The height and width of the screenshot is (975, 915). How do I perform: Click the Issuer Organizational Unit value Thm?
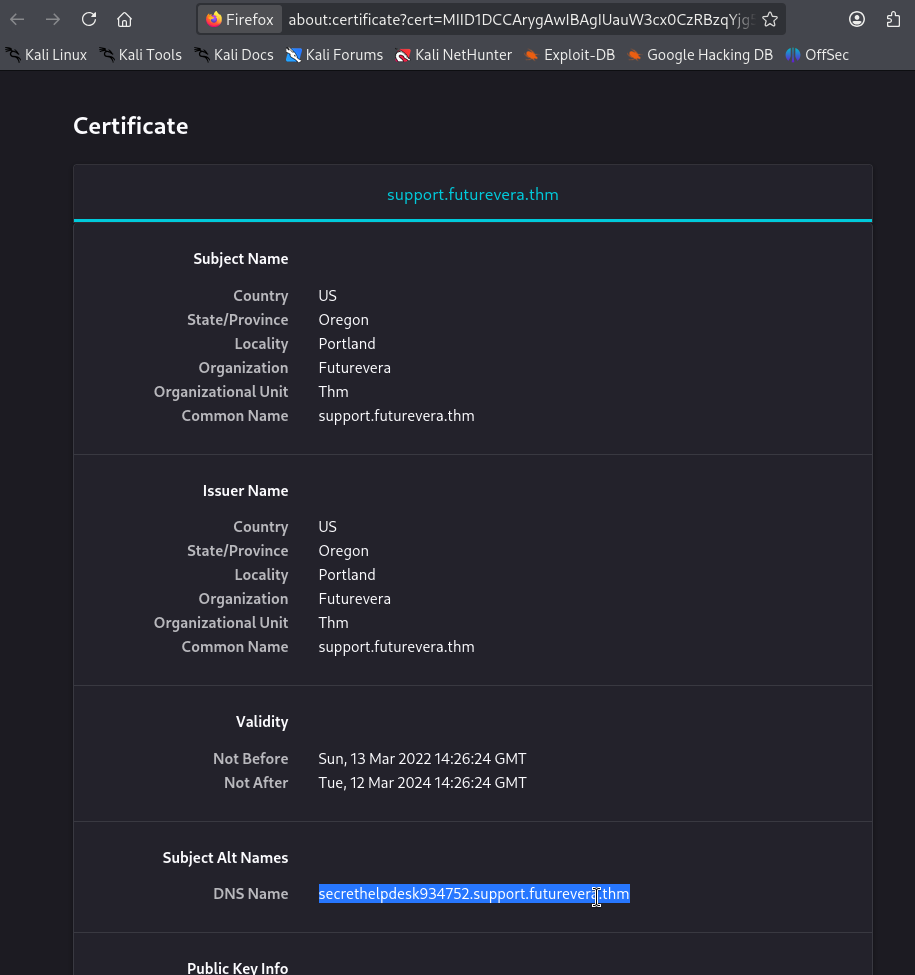coord(333,622)
